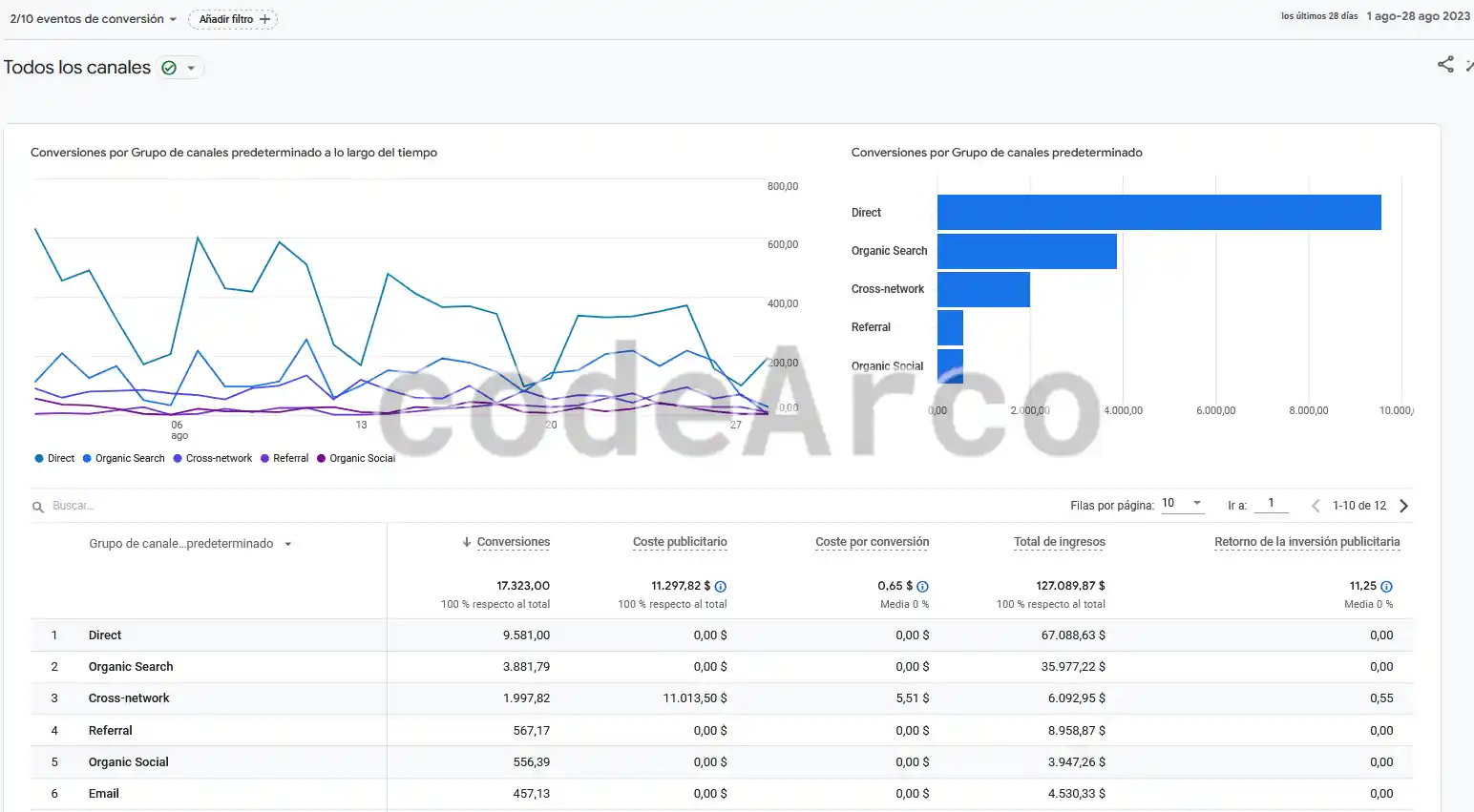Viewport: 1474px width, 812px height.
Task: Sort by Conversiones column
Action: coord(514,542)
